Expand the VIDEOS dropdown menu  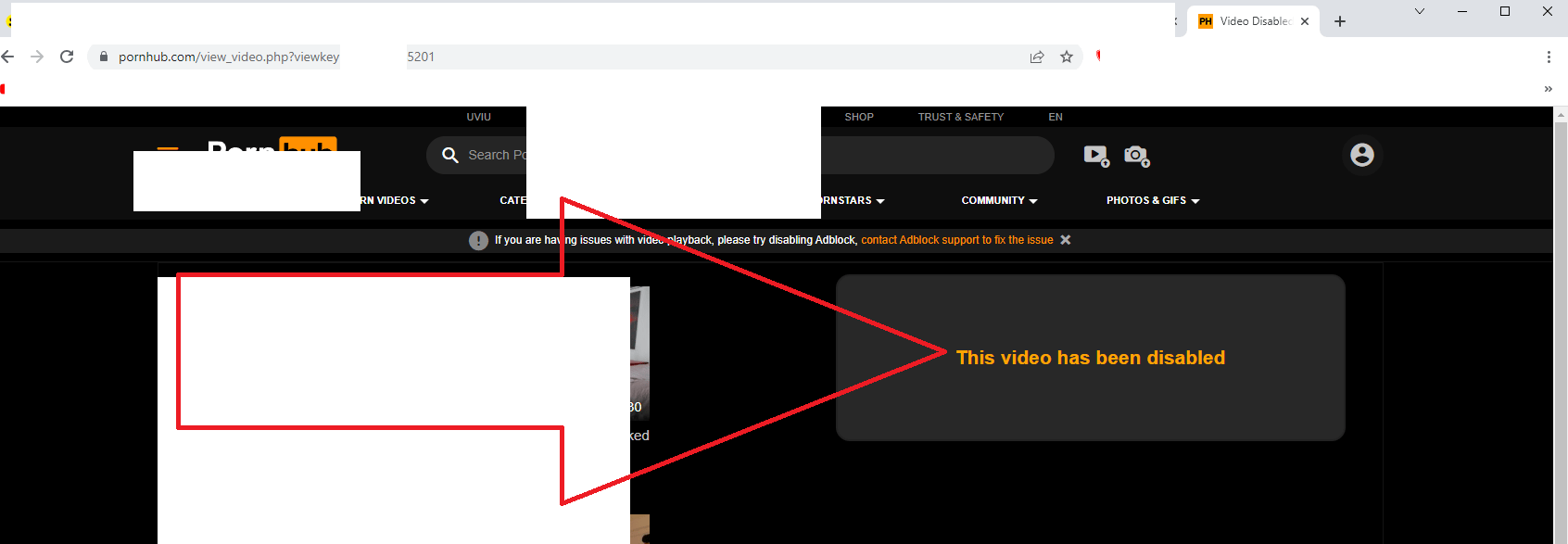(395, 200)
